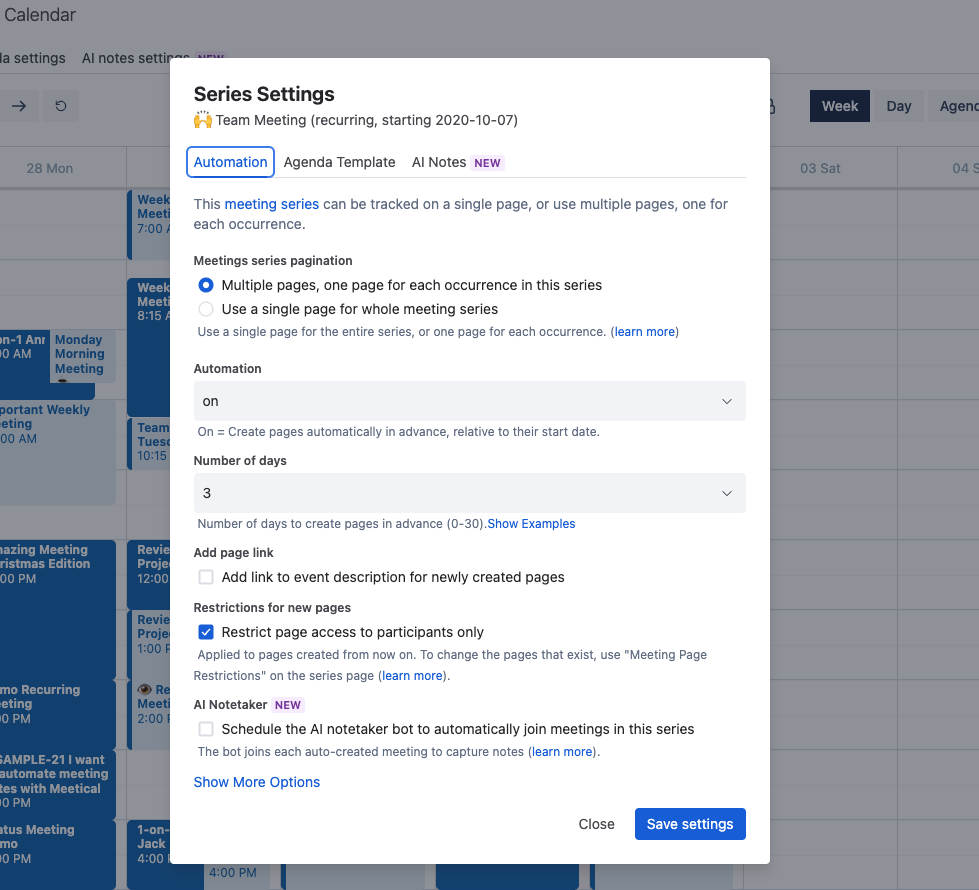Open the Automation on/off dropdown
979x890 pixels.
(x=470, y=401)
